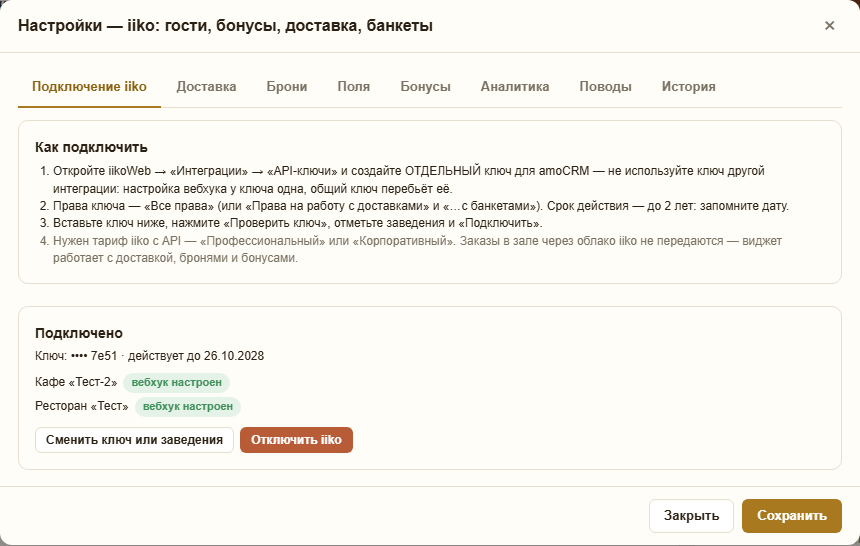Click the key line ending in 7e51
This screenshot has height=546, width=860.
pos(150,356)
